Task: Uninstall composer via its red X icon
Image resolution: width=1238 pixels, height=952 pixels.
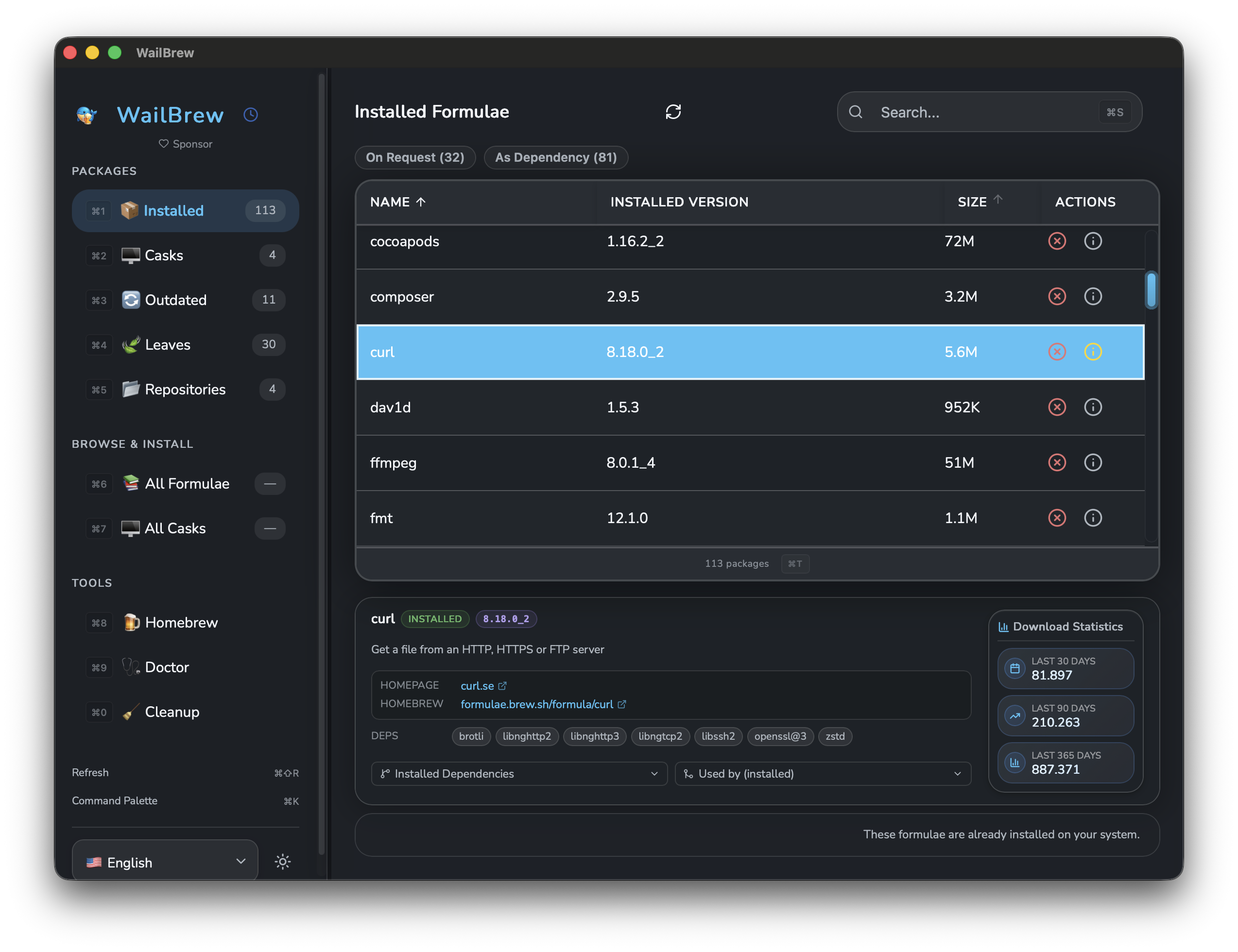Action: point(1057,296)
